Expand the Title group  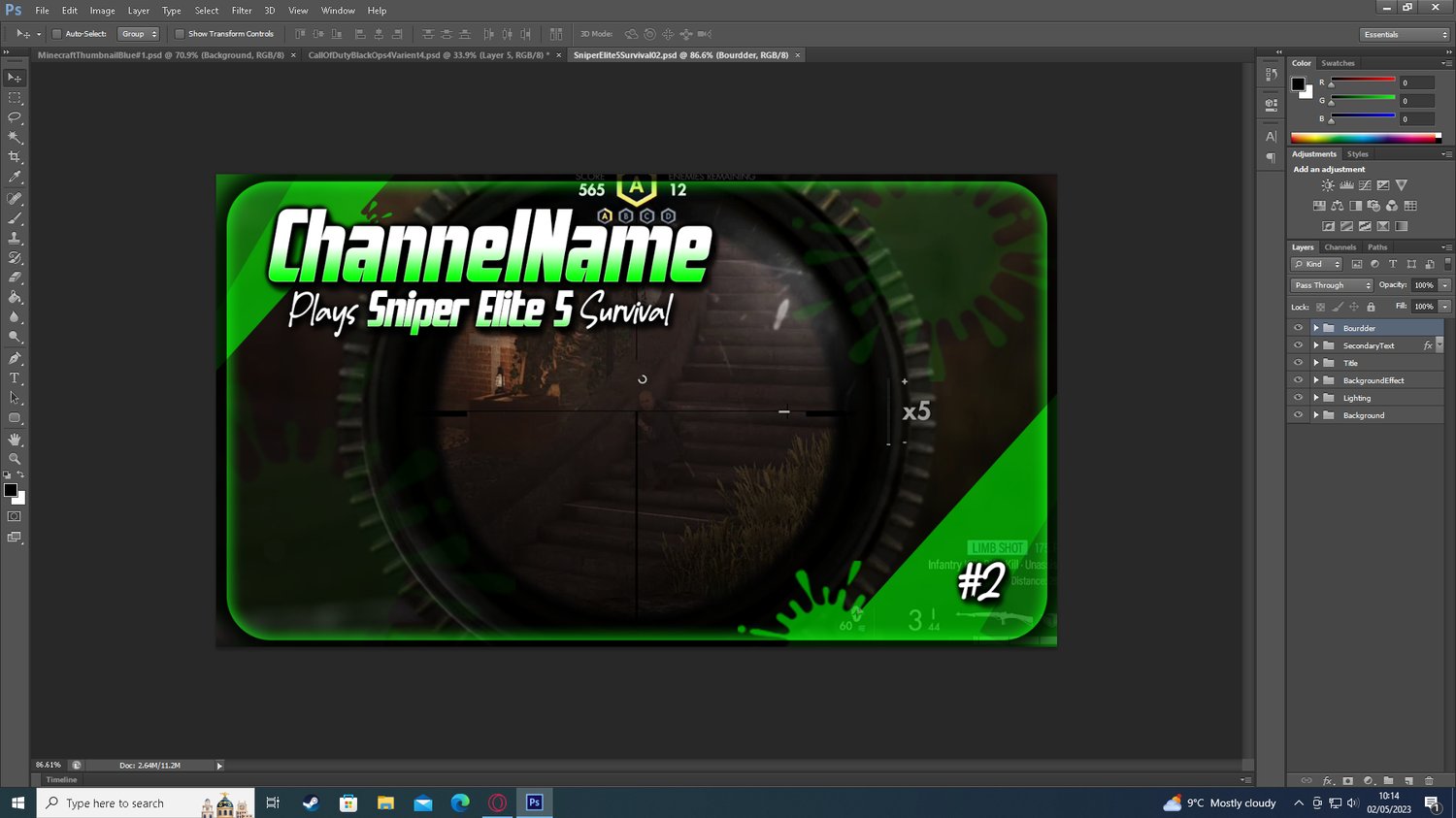tap(1316, 363)
